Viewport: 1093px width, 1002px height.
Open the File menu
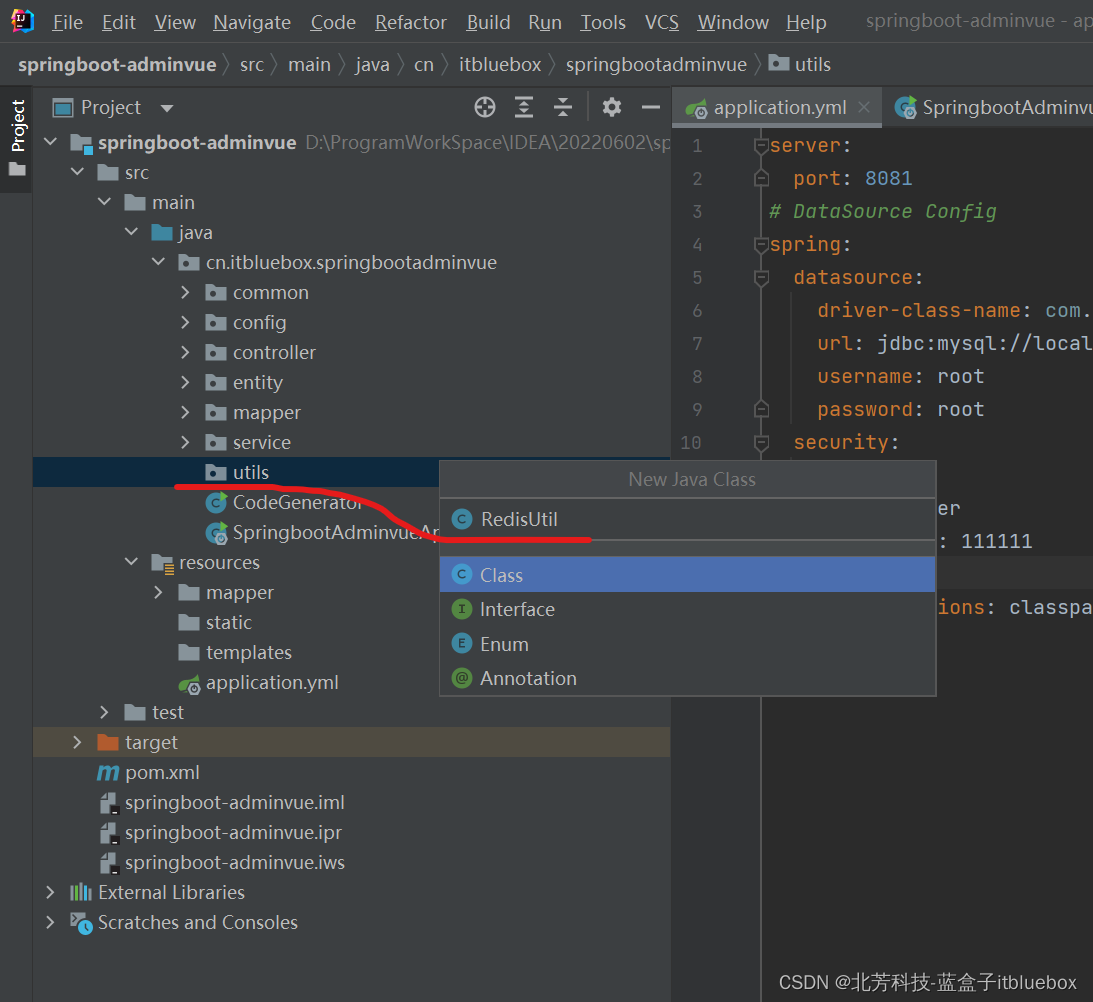(68, 22)
